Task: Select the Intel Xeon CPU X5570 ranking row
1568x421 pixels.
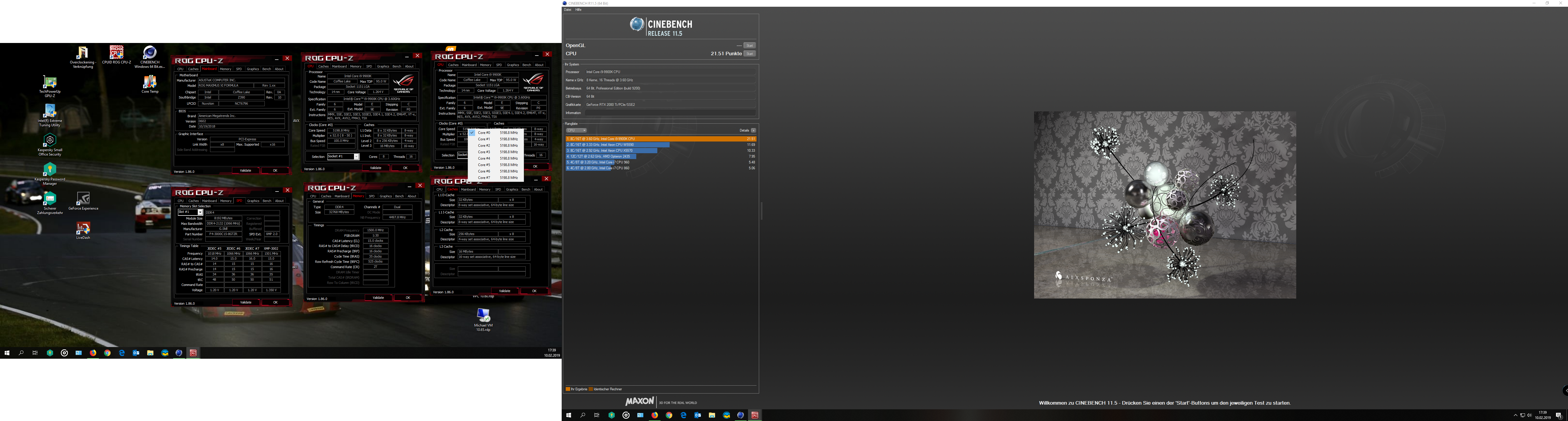Action: click(x=661, y=150)
